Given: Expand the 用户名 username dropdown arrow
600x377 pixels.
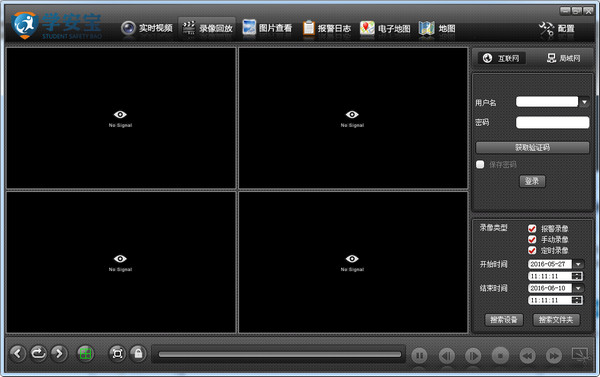Looking at the screenshot, I should point(584,102).
